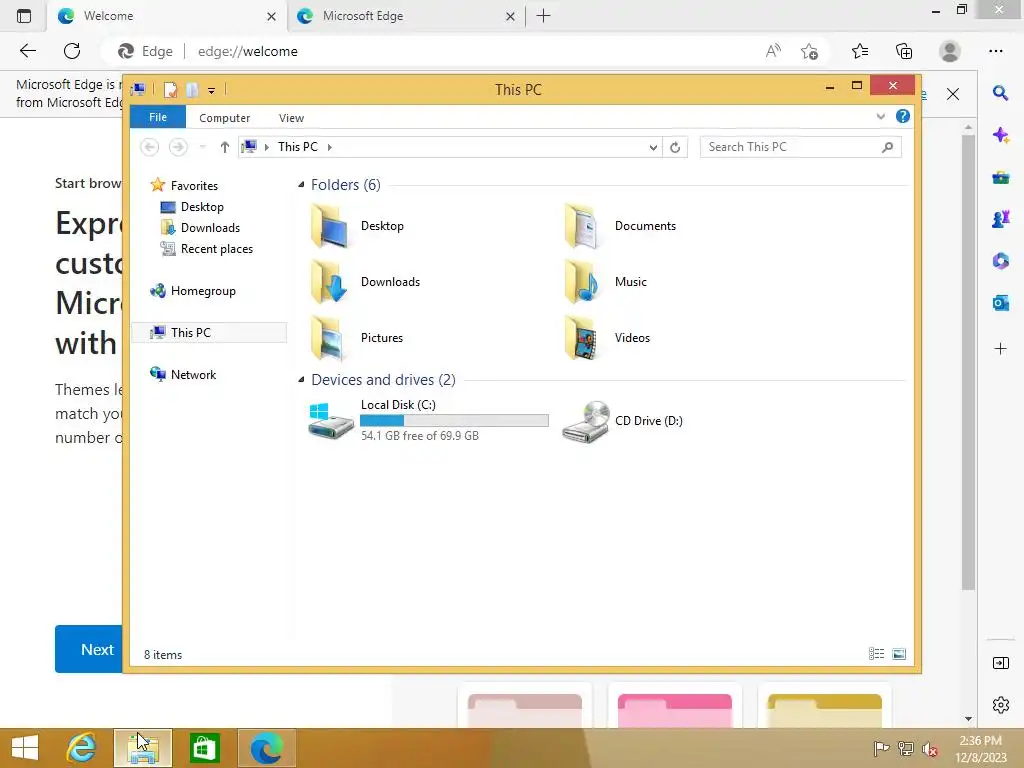
Task: Open the Desktop folder in This PC
Action: tap(357, 226)
